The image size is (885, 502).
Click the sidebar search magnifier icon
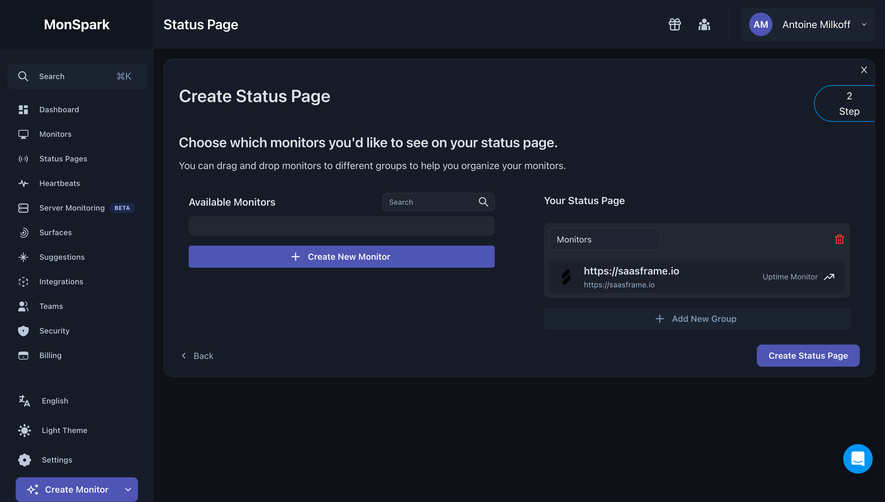click(23, 76)
